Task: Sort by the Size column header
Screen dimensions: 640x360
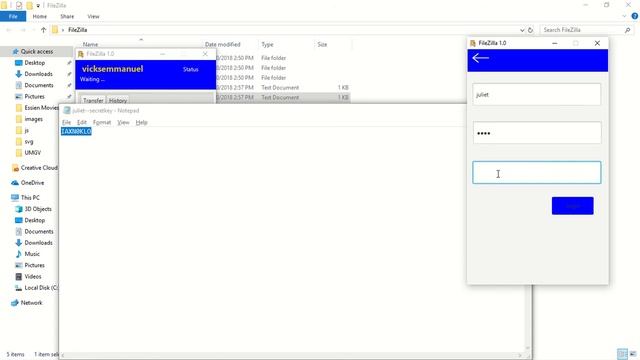Action: [x=322, y=44]
